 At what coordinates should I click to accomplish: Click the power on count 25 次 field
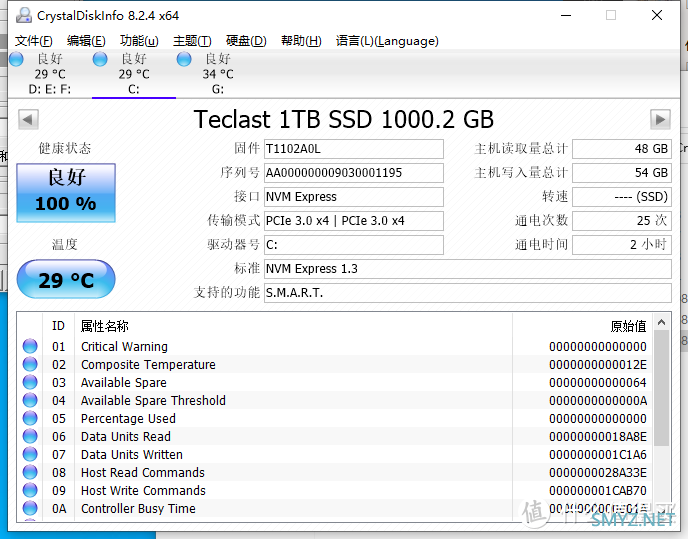pos(622,221)
